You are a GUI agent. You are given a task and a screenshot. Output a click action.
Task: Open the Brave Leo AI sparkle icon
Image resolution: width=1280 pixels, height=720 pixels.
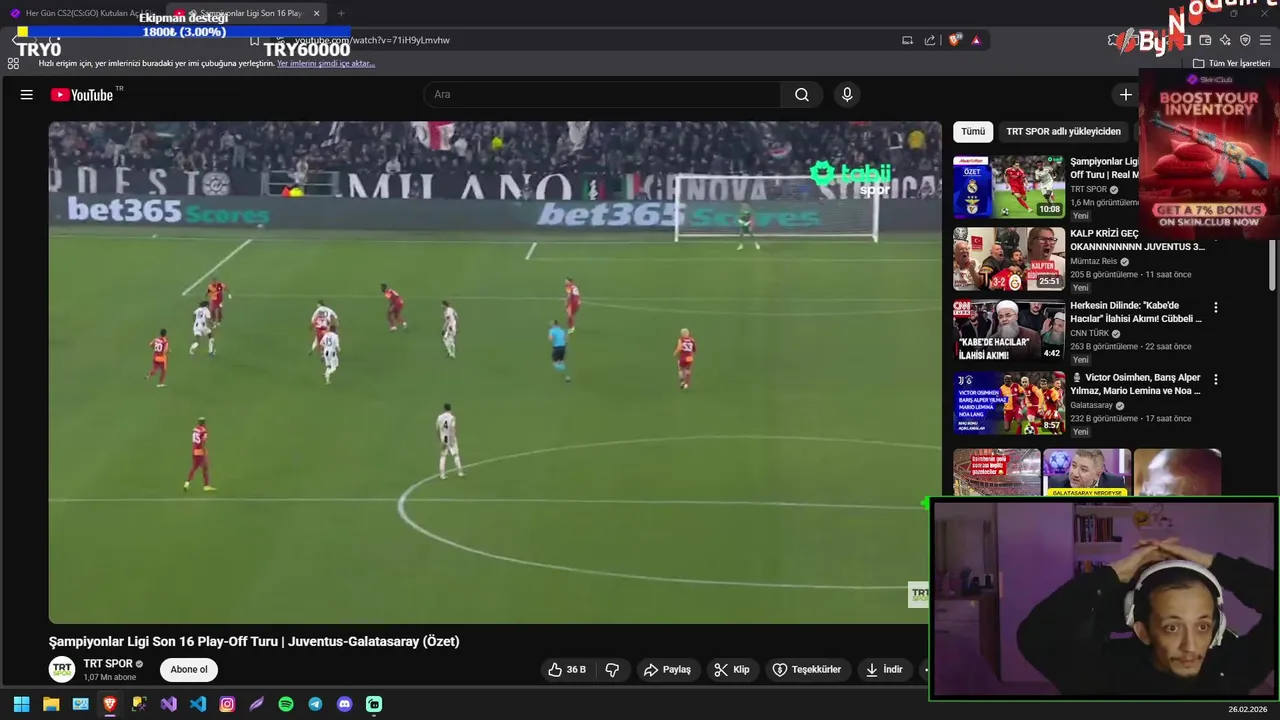pos(1225,40)
